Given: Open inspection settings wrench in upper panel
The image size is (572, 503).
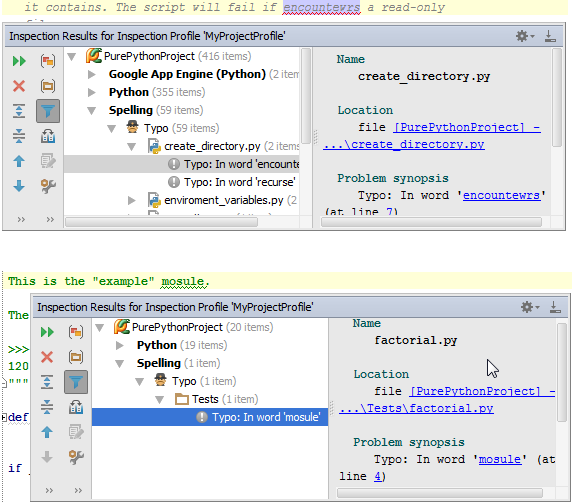Looking at the screenshot, I should click(48, 186).
